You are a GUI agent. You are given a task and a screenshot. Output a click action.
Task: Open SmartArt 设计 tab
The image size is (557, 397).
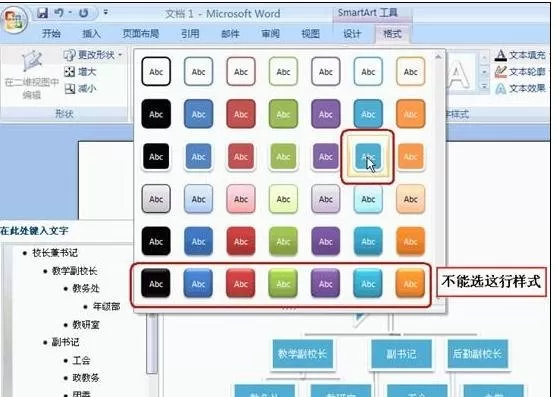pos(352,34)
